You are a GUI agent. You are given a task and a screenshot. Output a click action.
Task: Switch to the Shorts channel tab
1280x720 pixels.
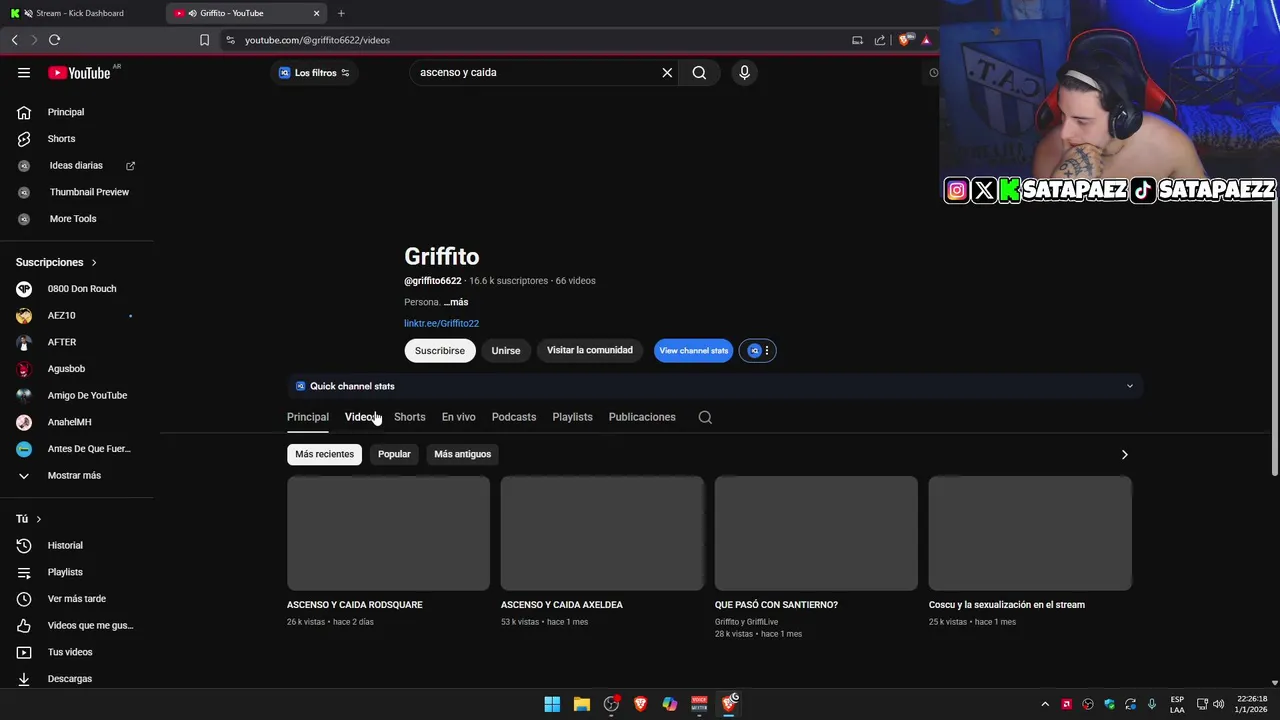410,417
